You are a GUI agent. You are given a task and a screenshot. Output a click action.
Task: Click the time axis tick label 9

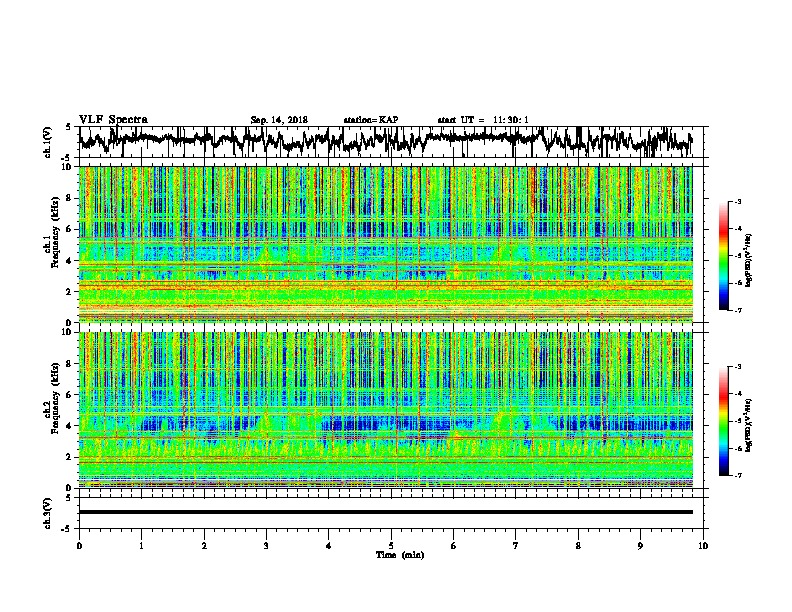pyautogui.click(x=640, y=546)
